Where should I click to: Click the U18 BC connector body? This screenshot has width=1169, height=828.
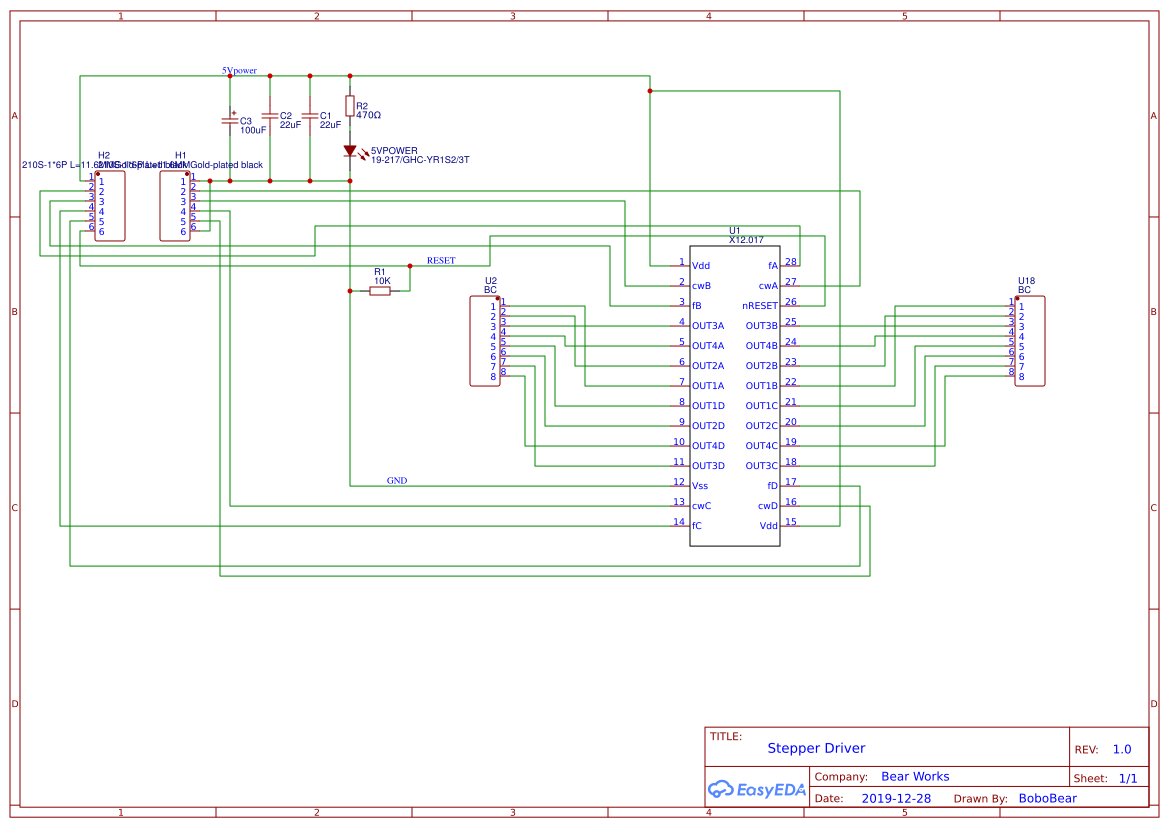pos(1030,341)
